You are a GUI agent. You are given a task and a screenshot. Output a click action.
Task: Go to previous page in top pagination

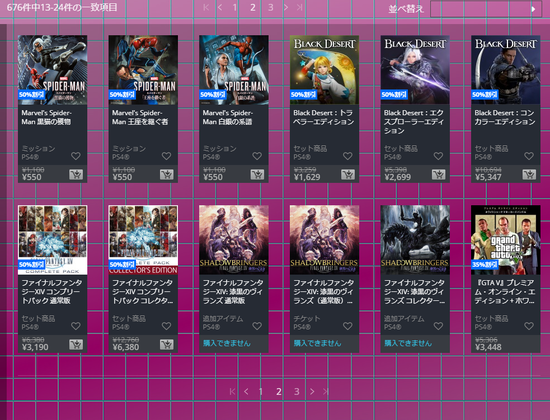220,7
